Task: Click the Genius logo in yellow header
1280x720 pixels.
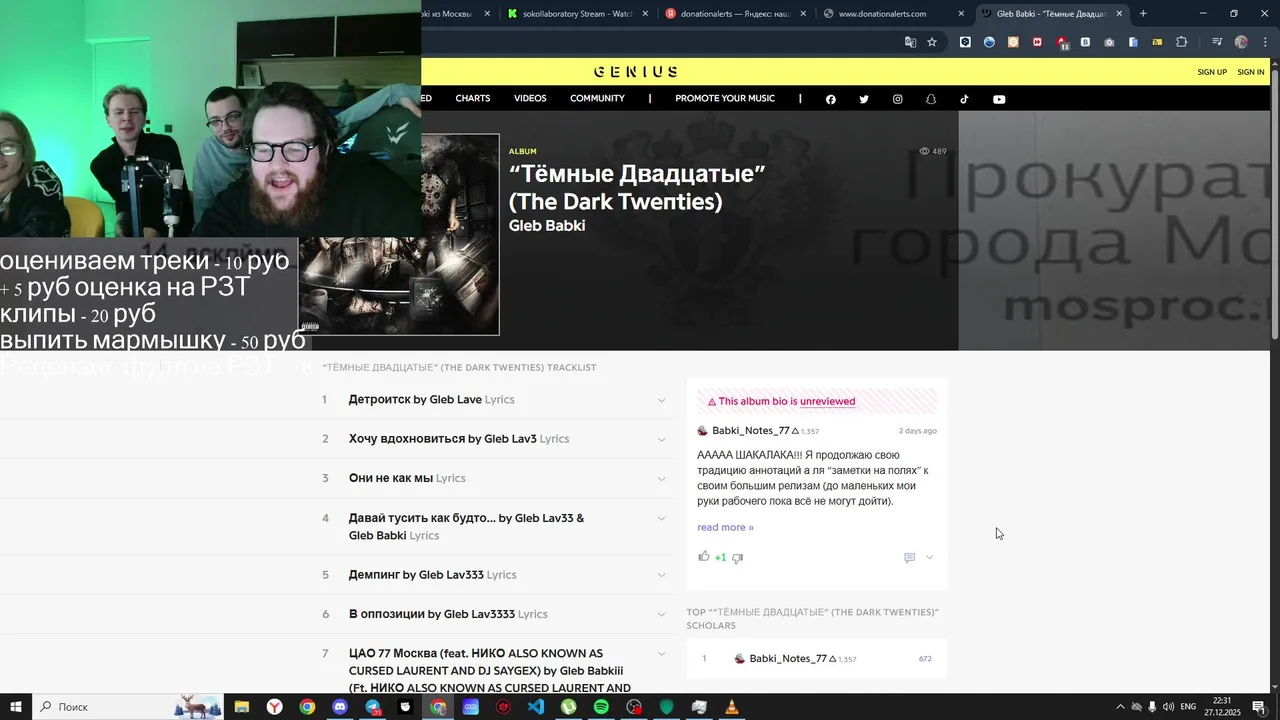Action: click(636, 72)
